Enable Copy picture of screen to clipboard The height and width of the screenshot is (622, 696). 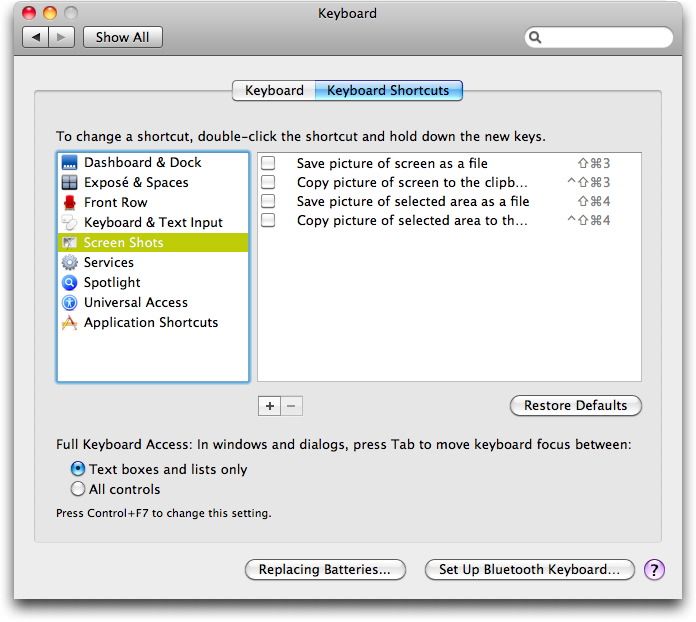click(x=268, y=182)
